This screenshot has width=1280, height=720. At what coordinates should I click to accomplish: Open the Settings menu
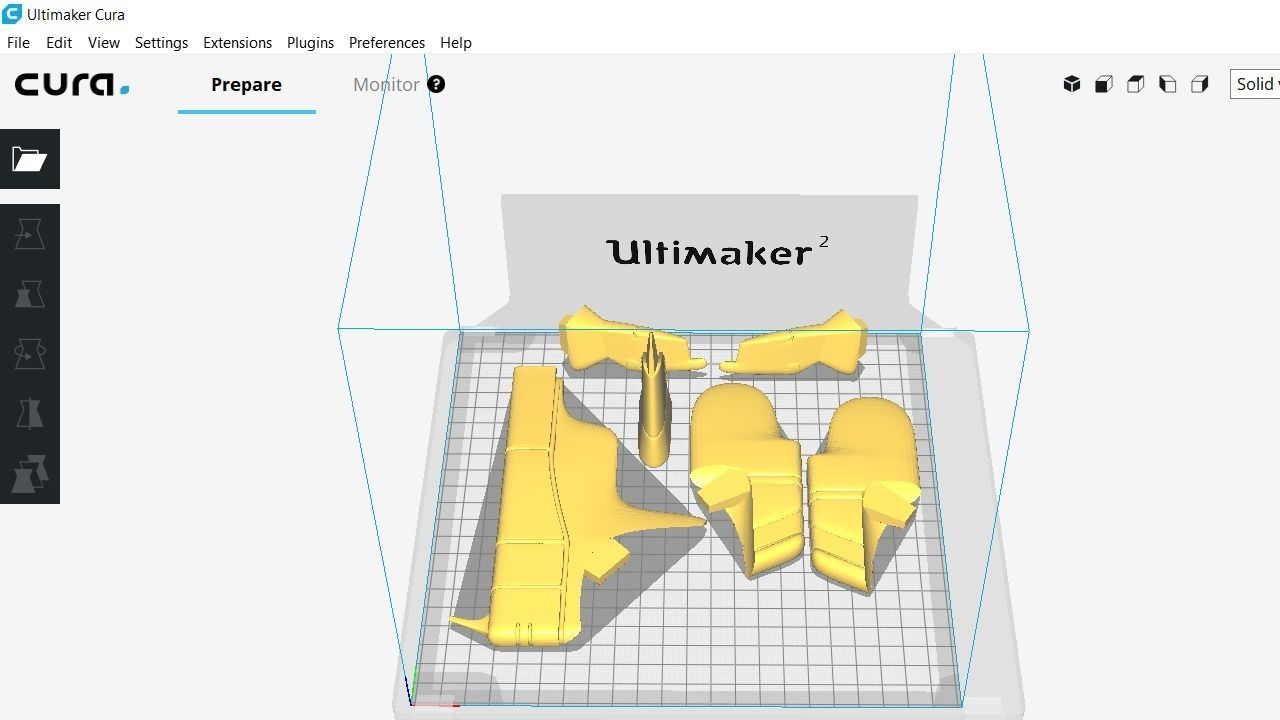(161, 43)
